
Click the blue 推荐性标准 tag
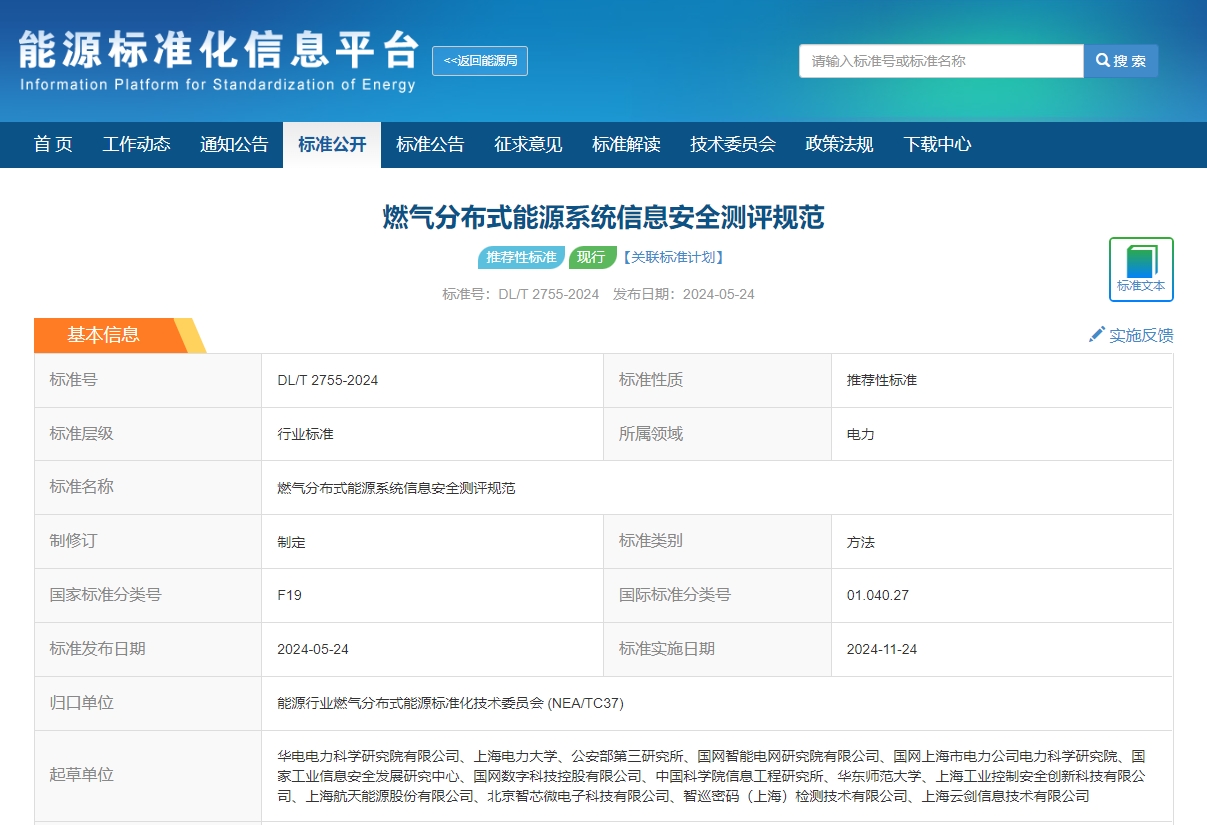521,258
